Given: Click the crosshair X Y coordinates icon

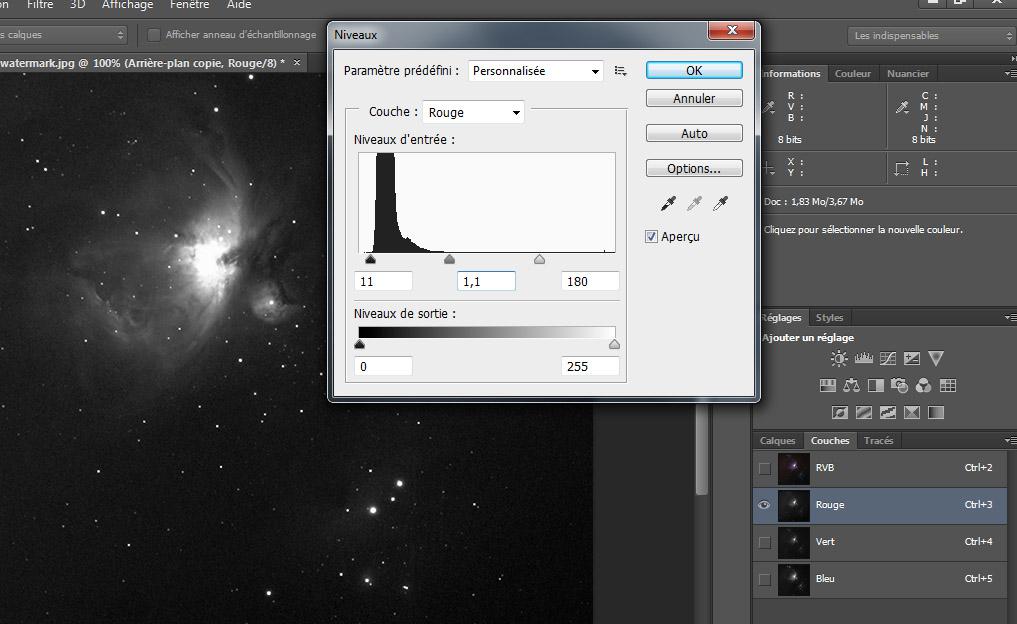Looking at the screenshot, I should (x=769, y=169).
